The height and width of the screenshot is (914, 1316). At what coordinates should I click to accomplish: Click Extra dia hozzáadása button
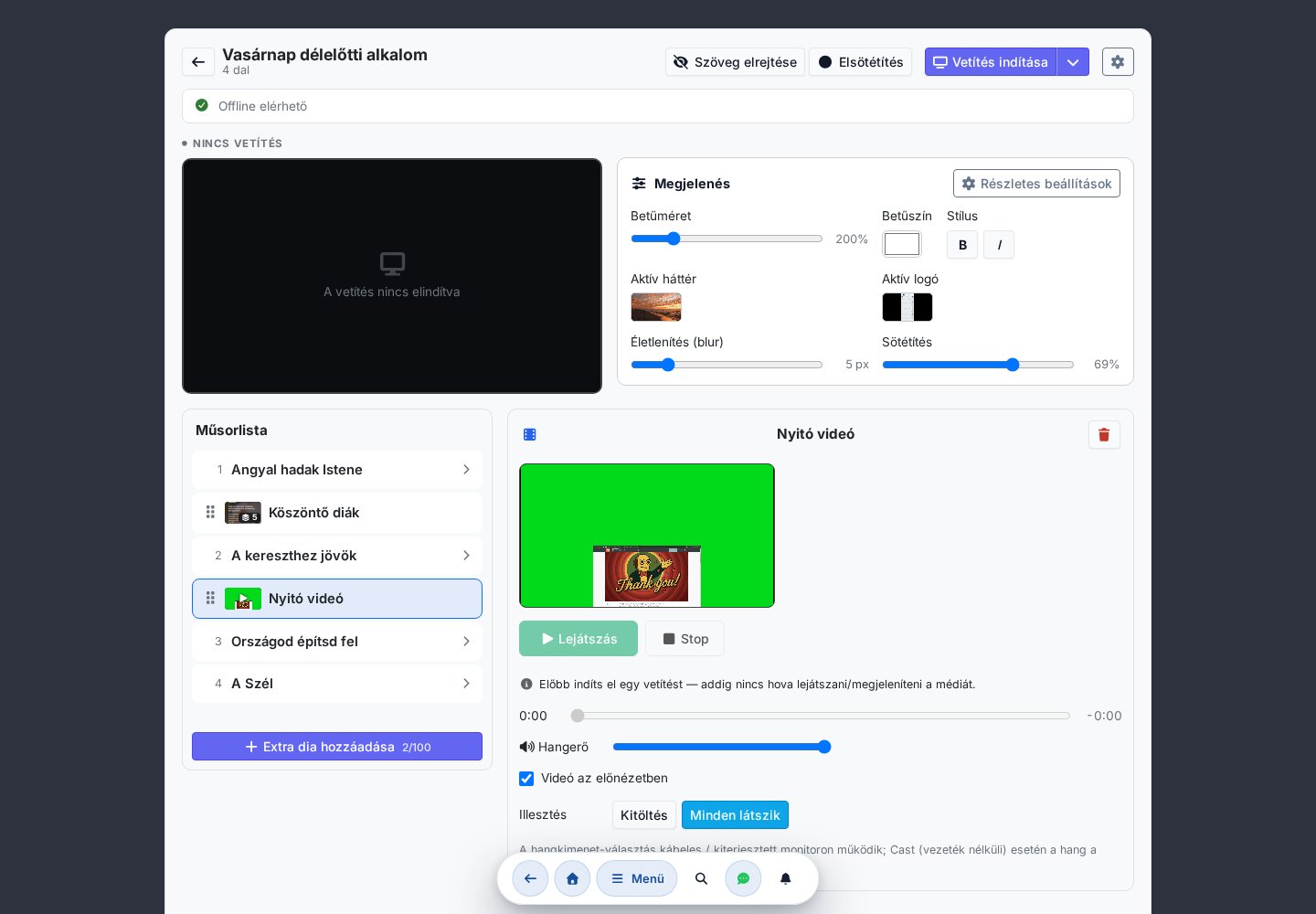[x=337, y=746]
